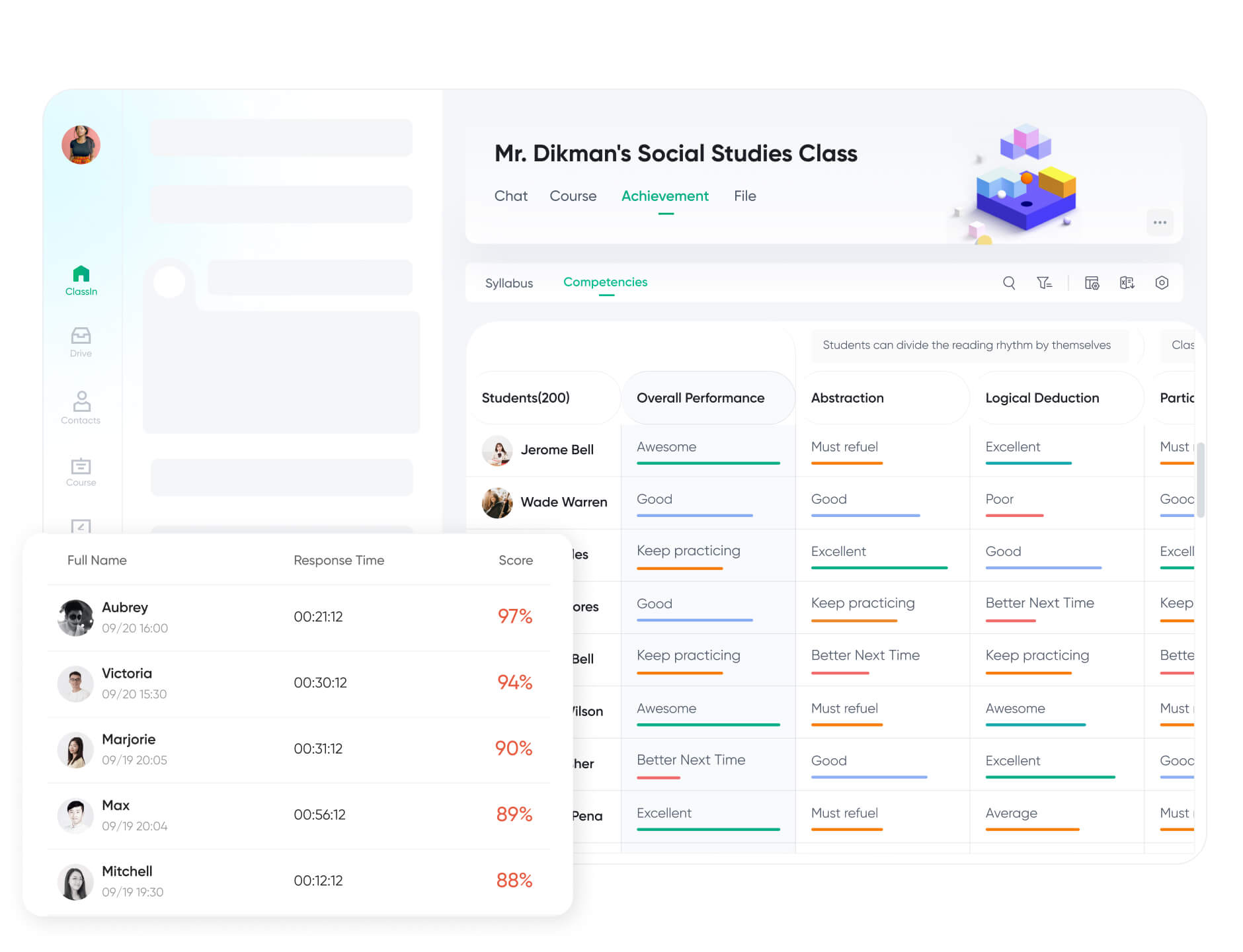The image size is (1243, 952).
Task: Select the Competencies tab
Action: click(605, 282)
